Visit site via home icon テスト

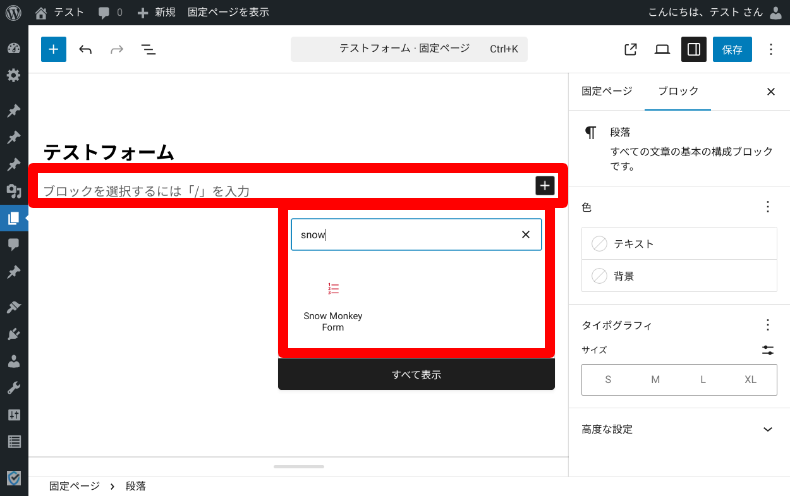coord(59,13)
